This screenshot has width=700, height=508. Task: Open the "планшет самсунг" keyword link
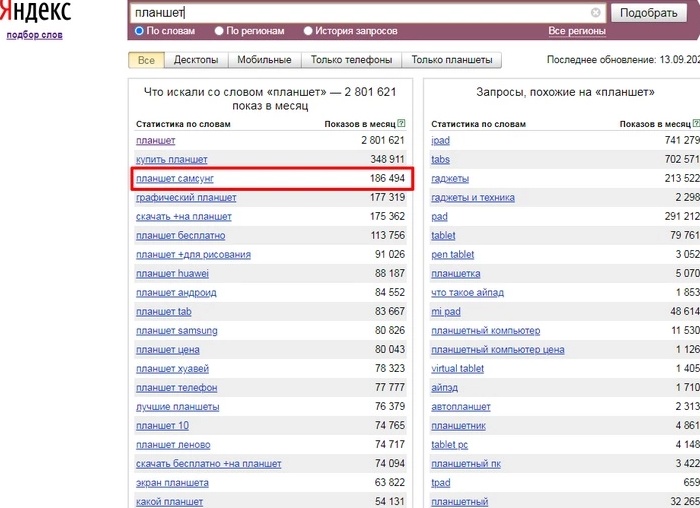tap(175, 179)
